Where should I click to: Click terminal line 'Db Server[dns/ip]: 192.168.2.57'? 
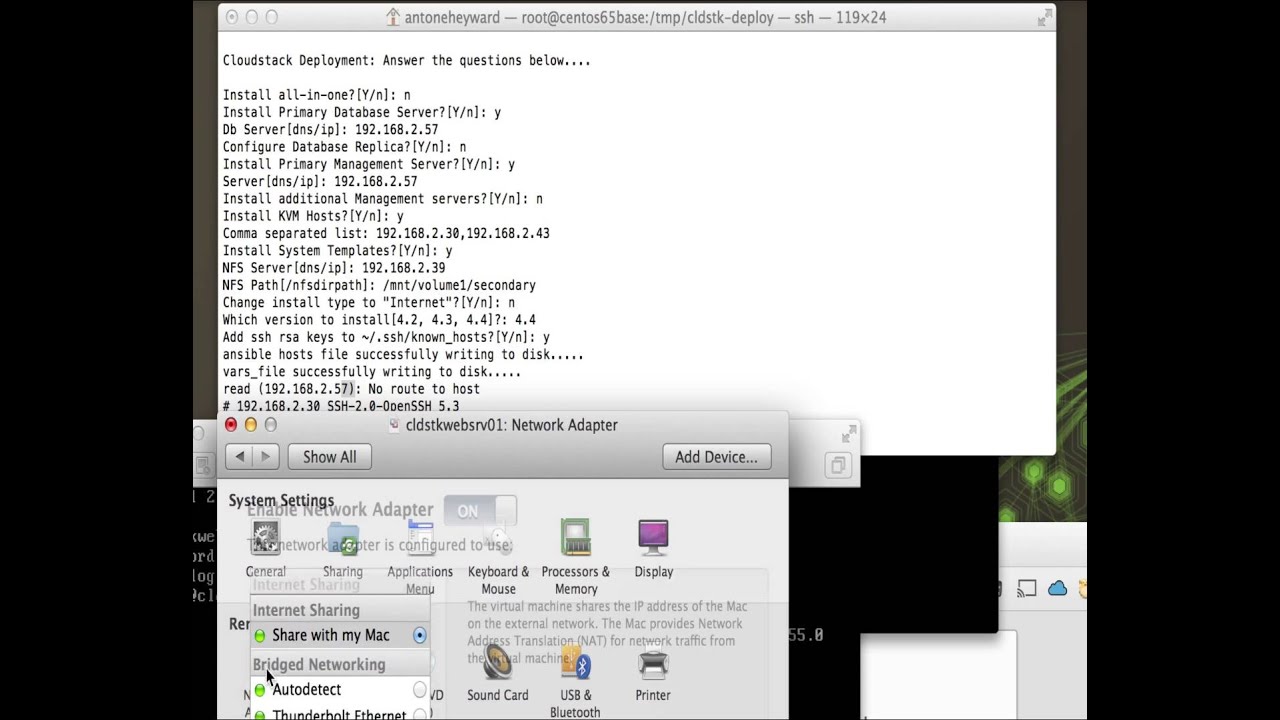pos(330,129)
